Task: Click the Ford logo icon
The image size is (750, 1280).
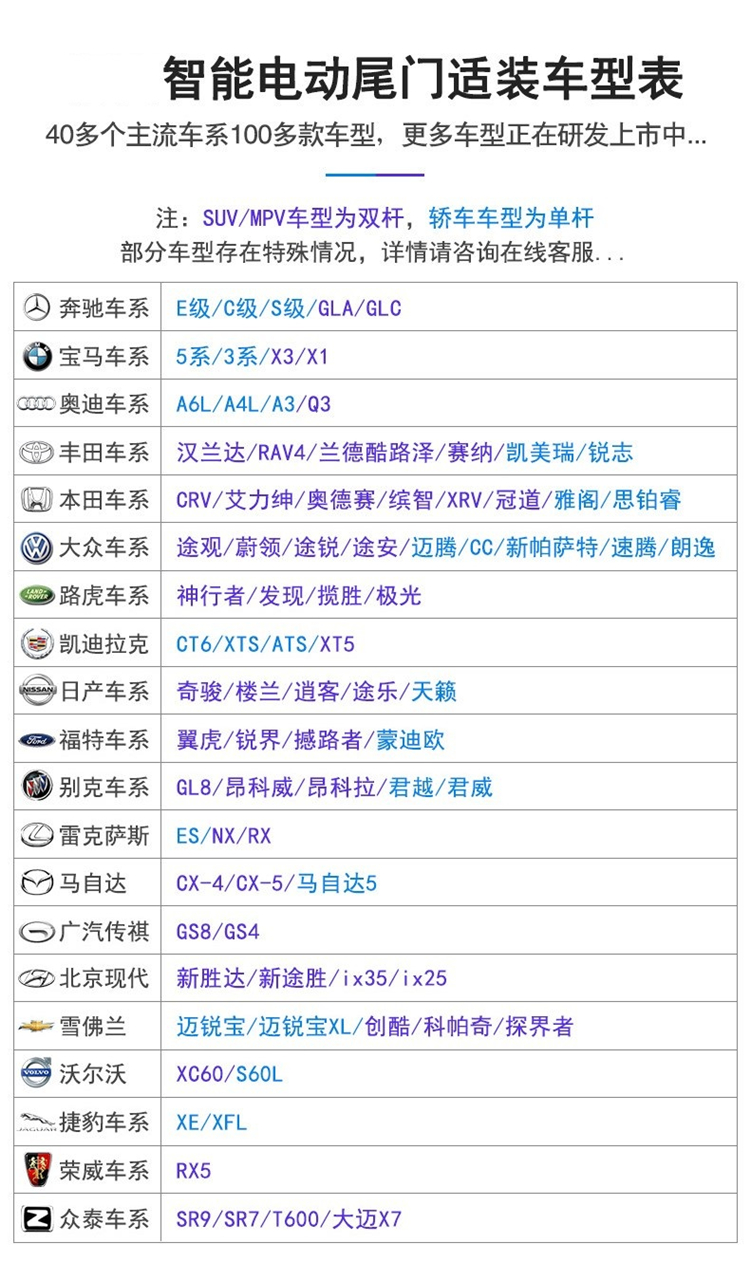Action: click(37, 740)
